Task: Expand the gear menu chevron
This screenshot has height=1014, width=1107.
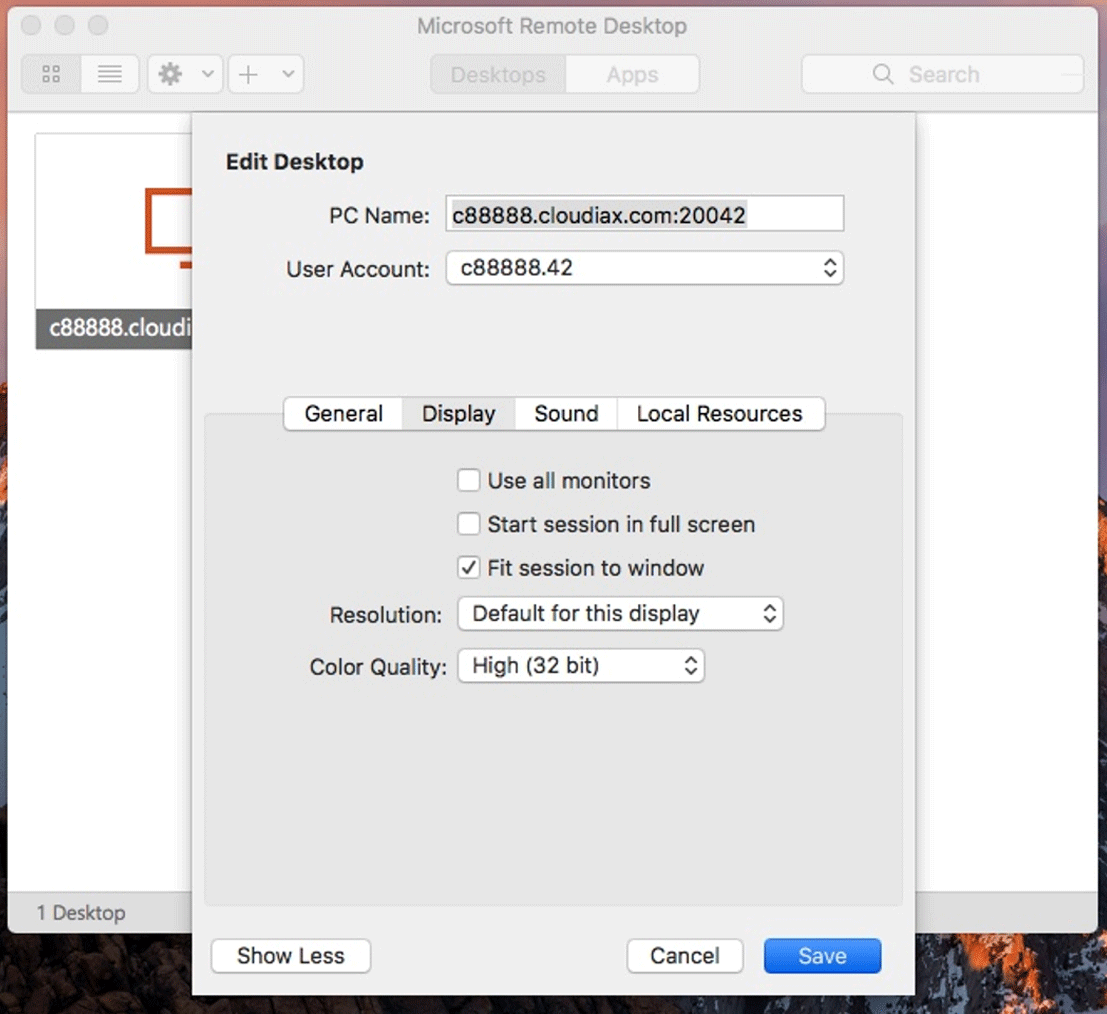Action: 208,73
